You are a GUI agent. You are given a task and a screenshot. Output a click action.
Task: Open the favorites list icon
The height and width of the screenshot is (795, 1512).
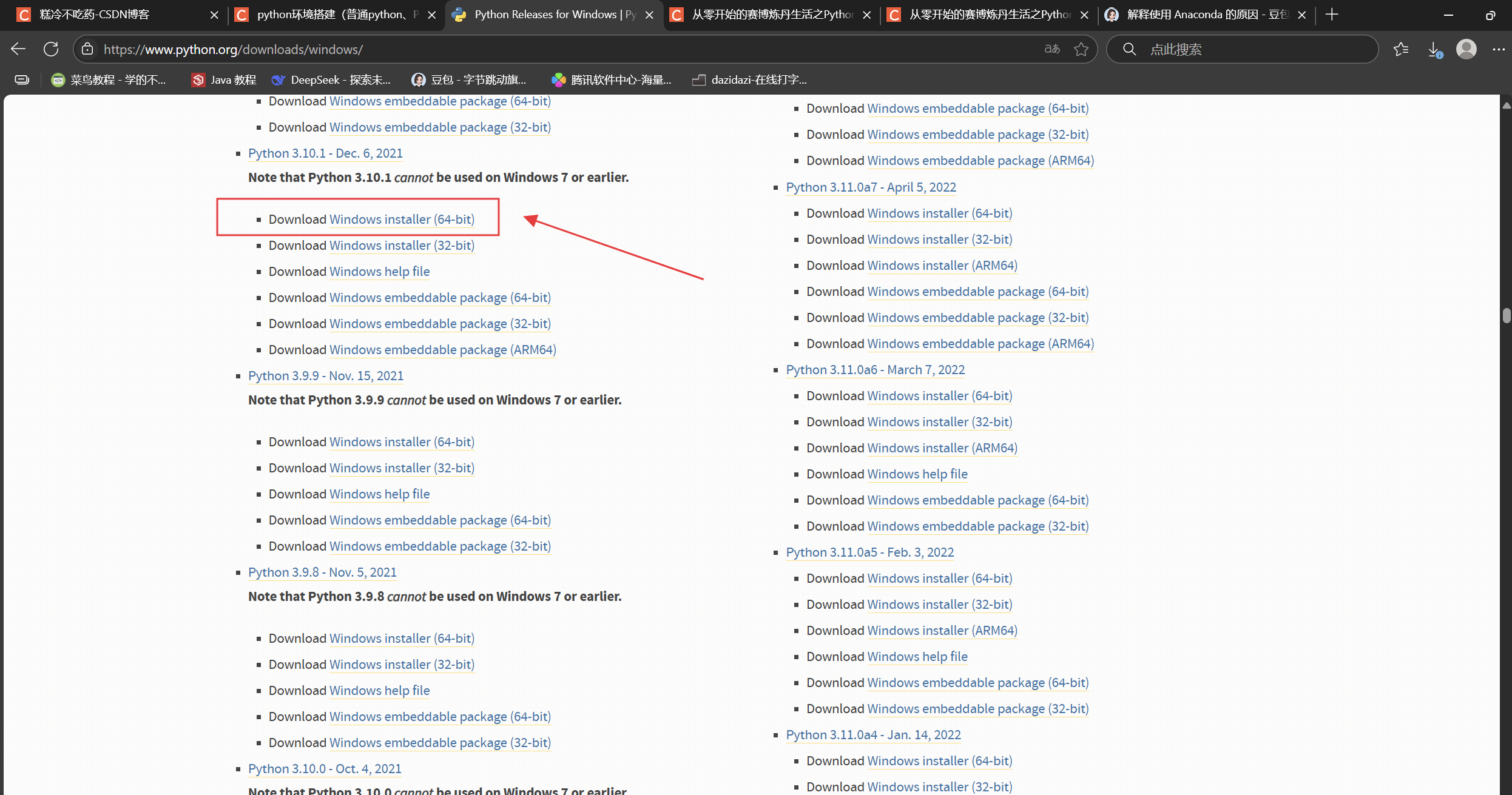[x=1401, y=49]
